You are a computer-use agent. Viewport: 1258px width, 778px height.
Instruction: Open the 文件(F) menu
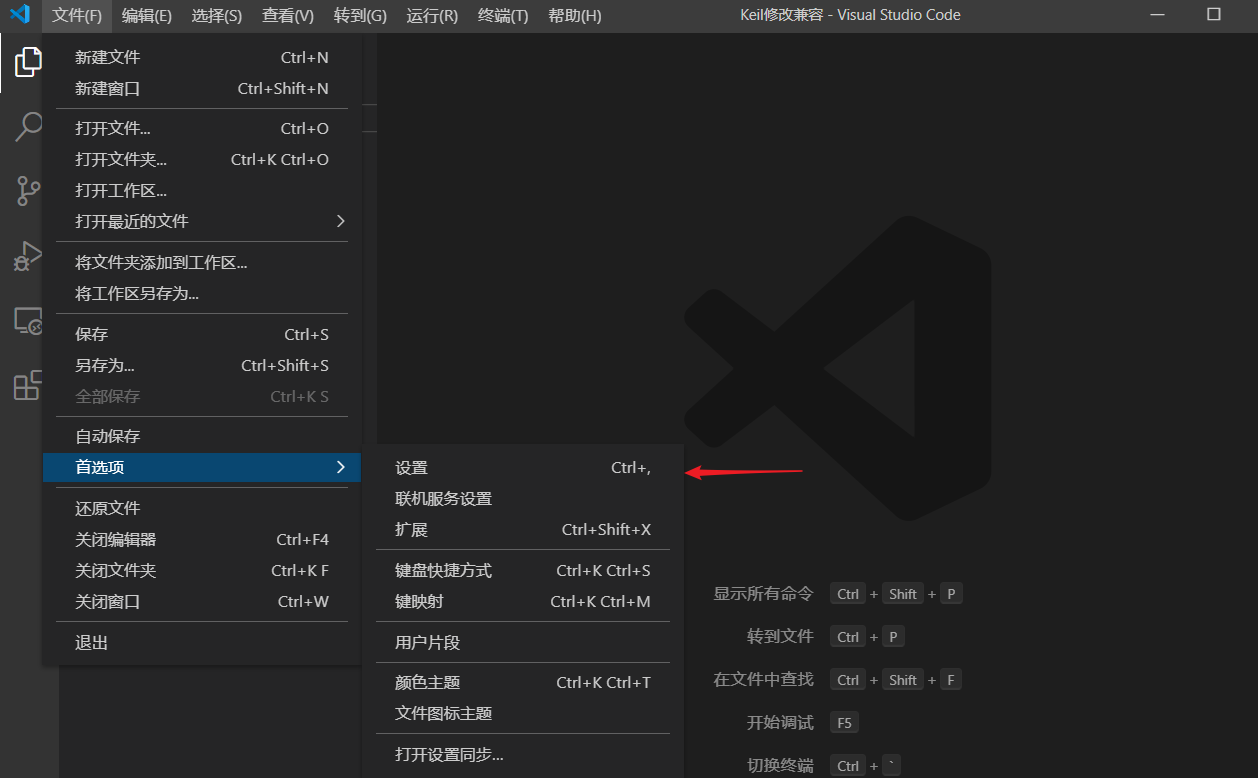pos(77,16)
